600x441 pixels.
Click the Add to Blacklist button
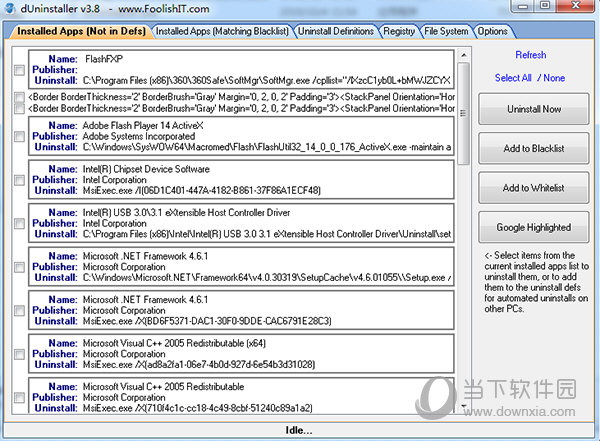coord(534,149)
